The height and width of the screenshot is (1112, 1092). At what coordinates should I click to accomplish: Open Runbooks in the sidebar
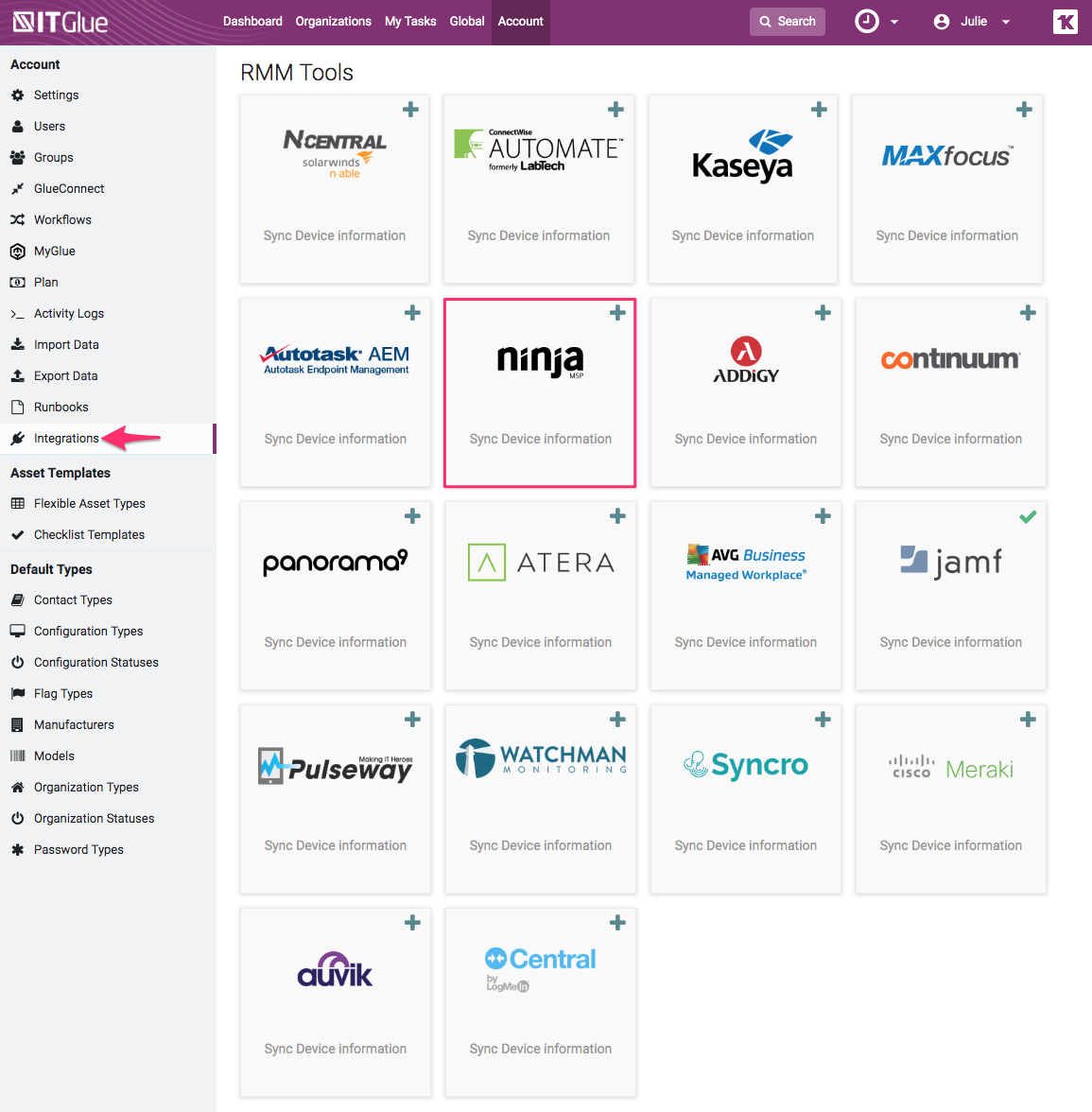click(x=61, y=407)
